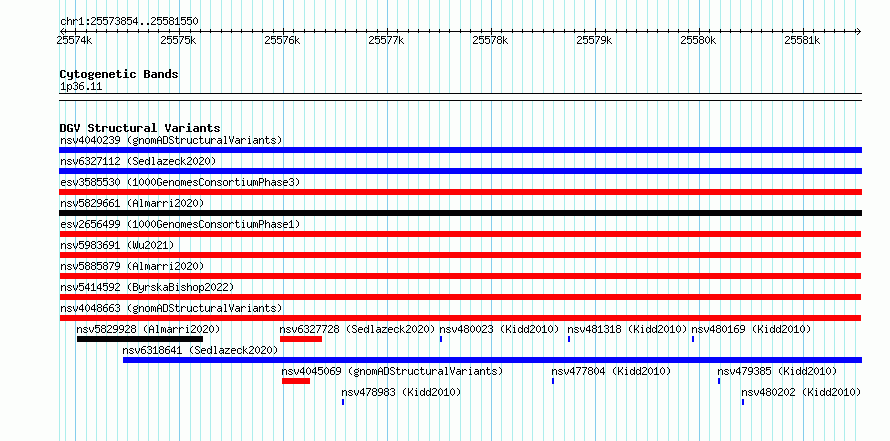Click the short red nsv4045069 variant bar
Screen dimensions: 890x441
pyautogui.click(x=296, y=381)
